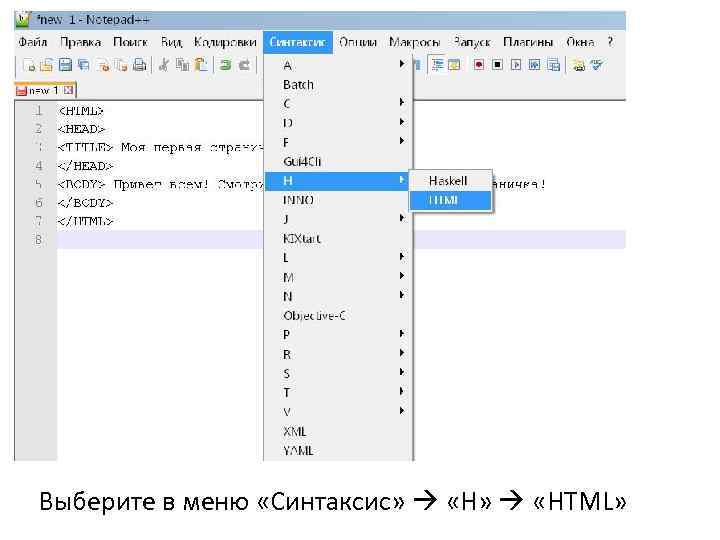Click the Print toolbar icon

[140, 65]
